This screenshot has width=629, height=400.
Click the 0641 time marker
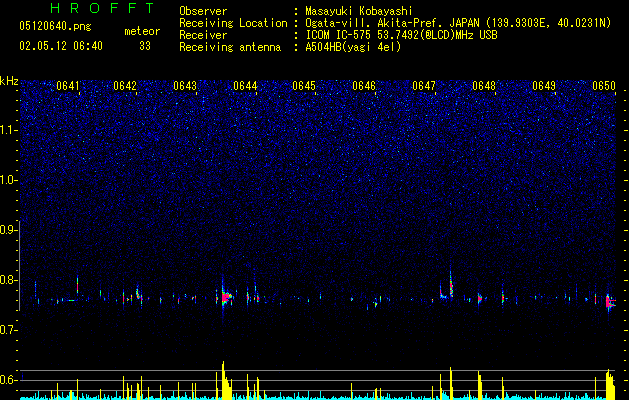click(68, 86)
